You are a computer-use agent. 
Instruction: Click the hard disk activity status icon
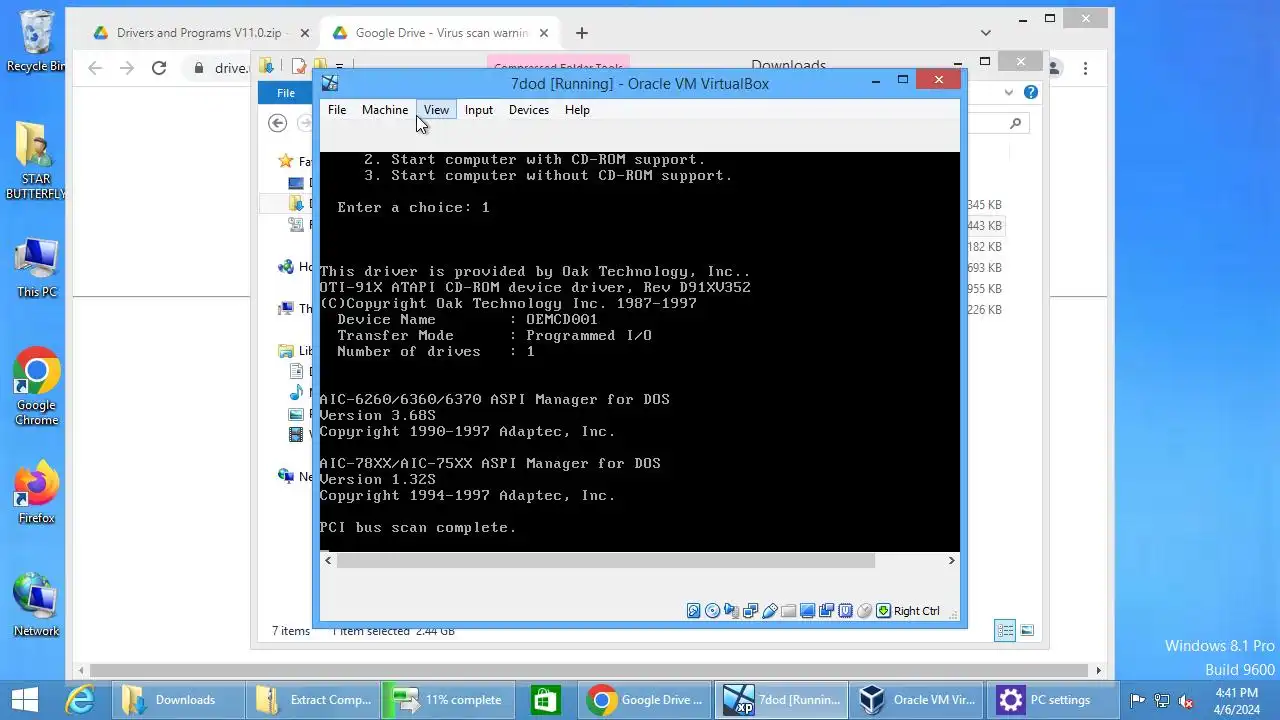pyautogui.click(x=693, y=611)
